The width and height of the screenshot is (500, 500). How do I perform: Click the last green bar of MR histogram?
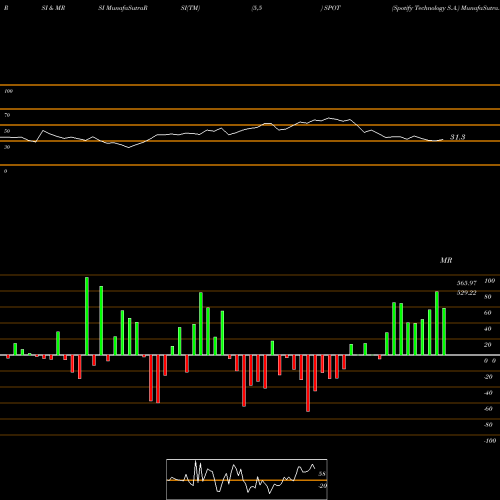point(444,332)
